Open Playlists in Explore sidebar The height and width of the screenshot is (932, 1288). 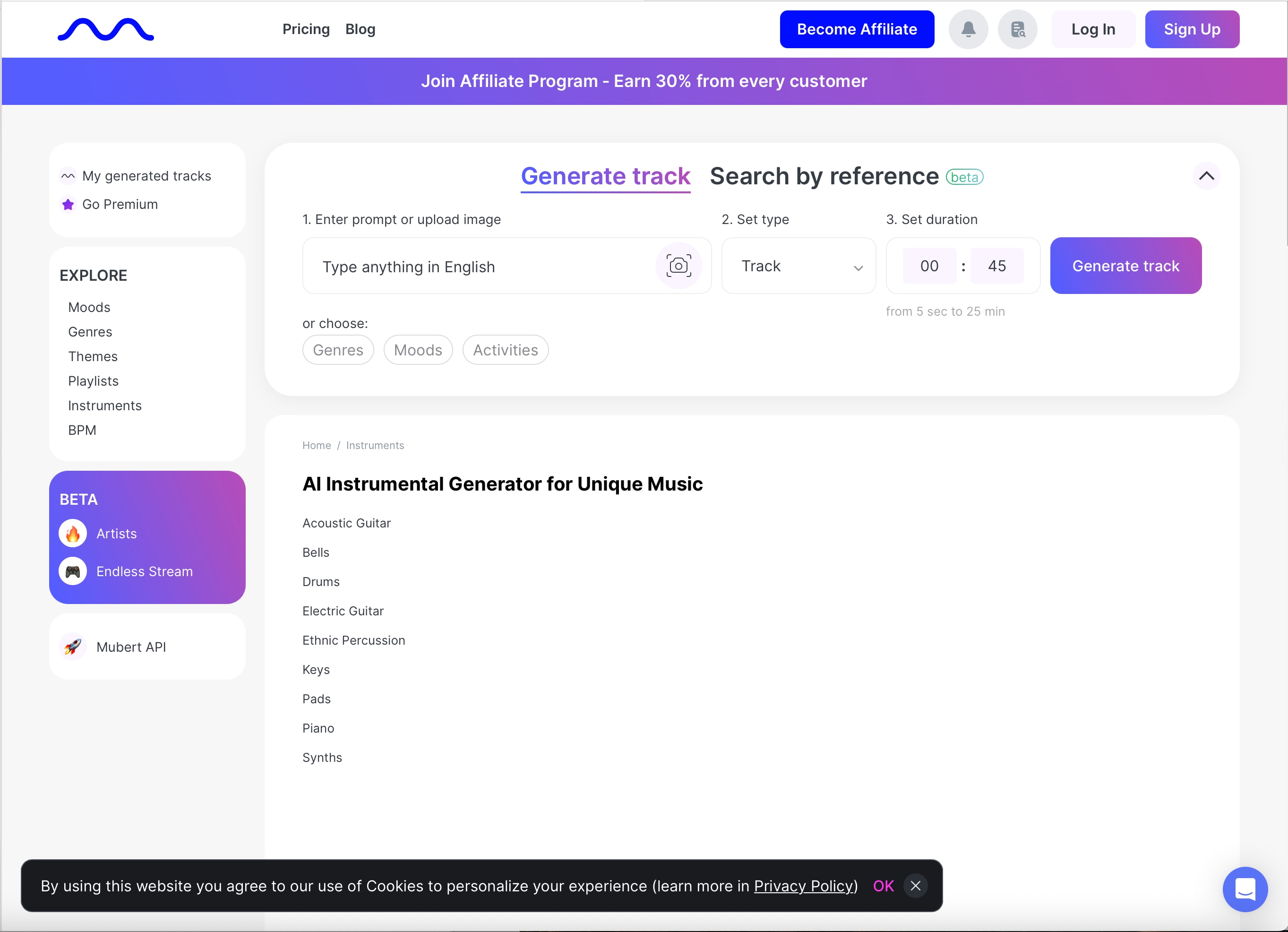tap(94, 381)
